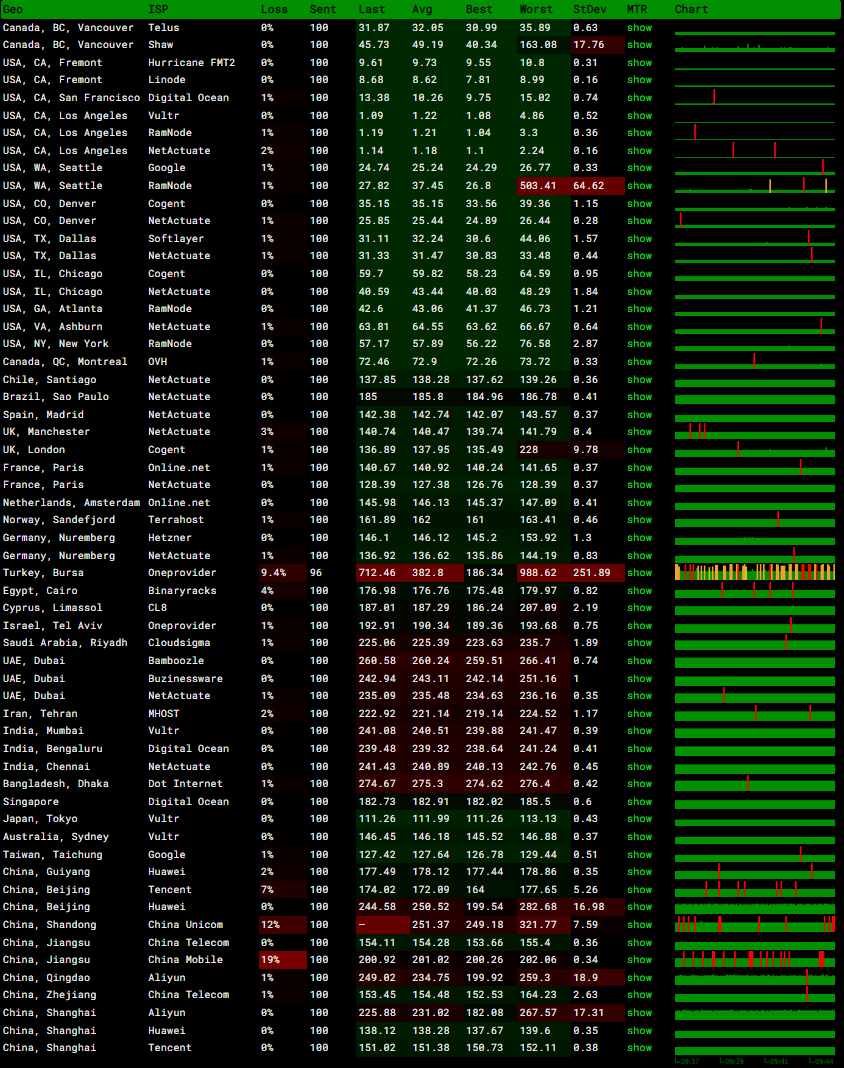Open MTR show link for Canada Vancouver Telus
This screenshot has height=1068, width=844.
639,28
